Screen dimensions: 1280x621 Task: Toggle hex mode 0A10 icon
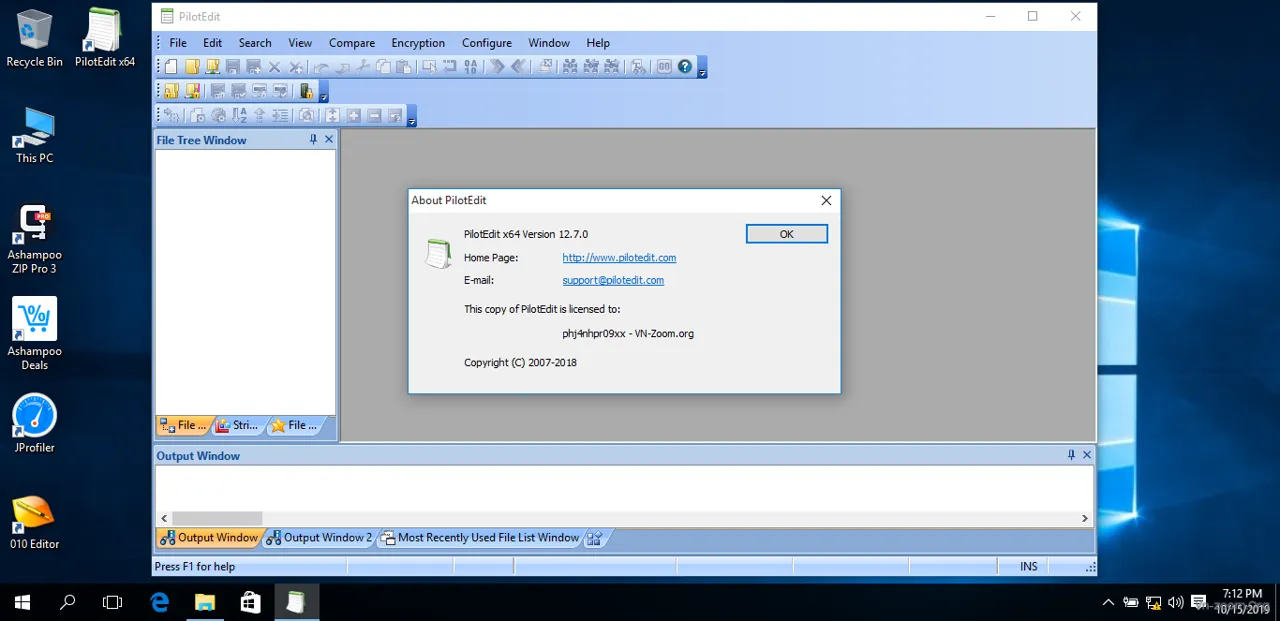(x=471, y=67)
